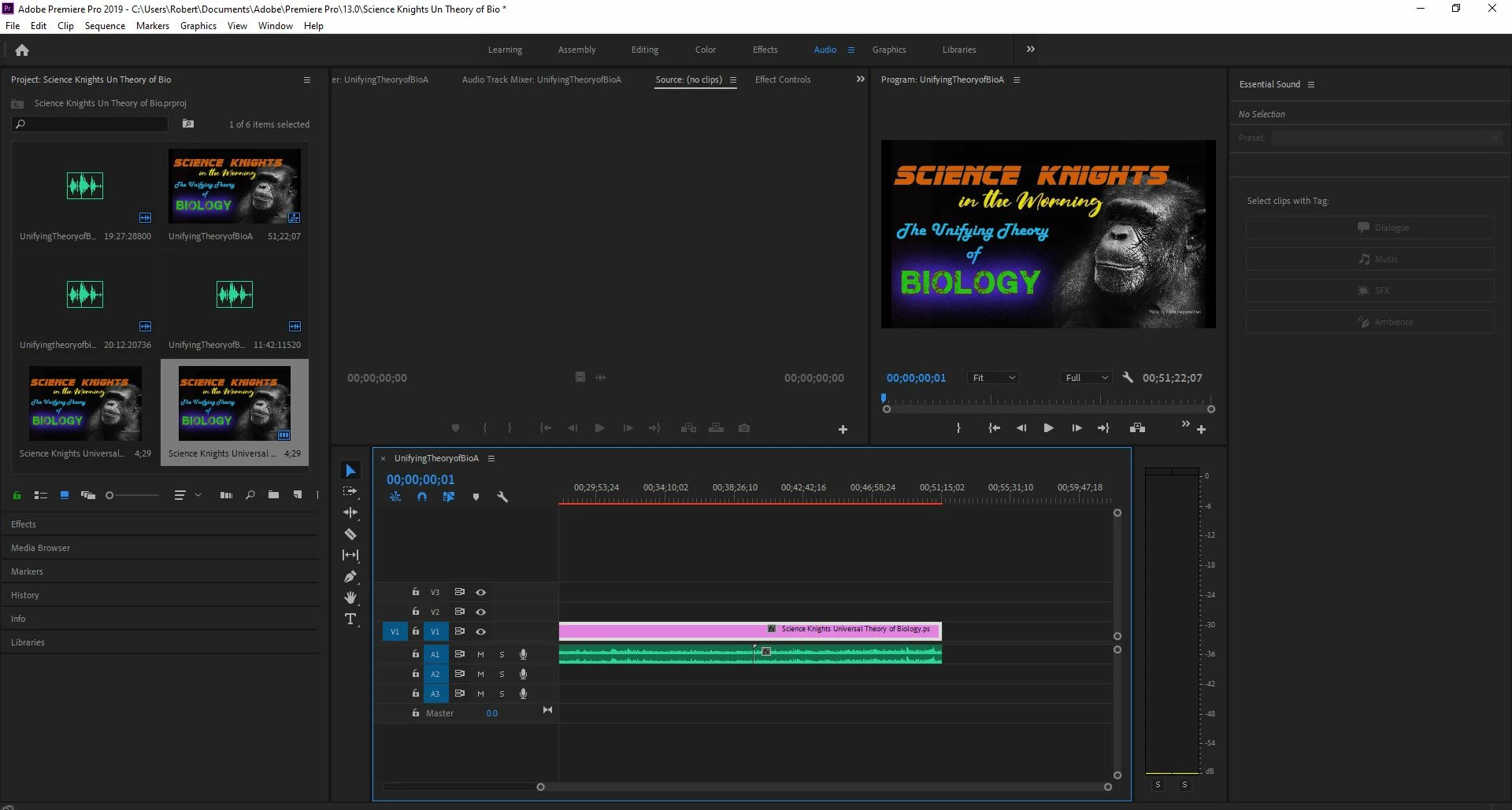
Task: Click New Item icon in Project panel
Action: coord(298,495)
